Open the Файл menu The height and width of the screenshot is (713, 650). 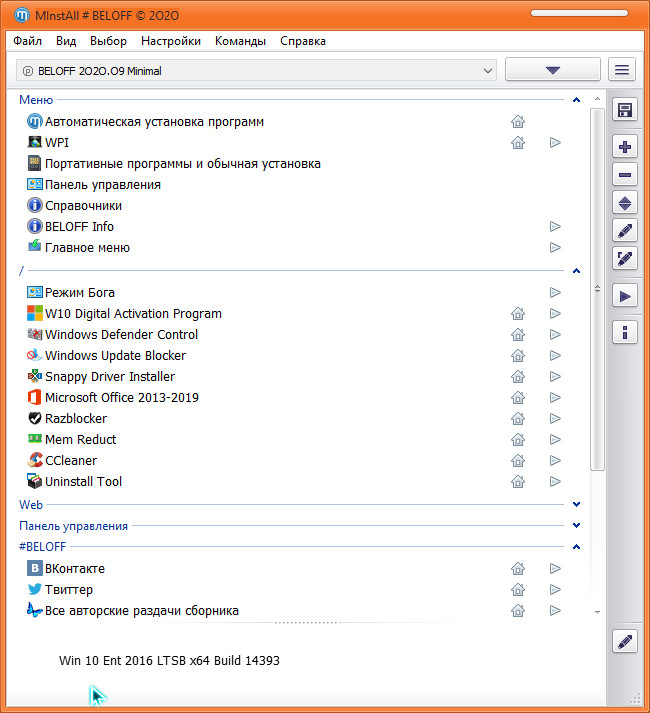point(27,41)
